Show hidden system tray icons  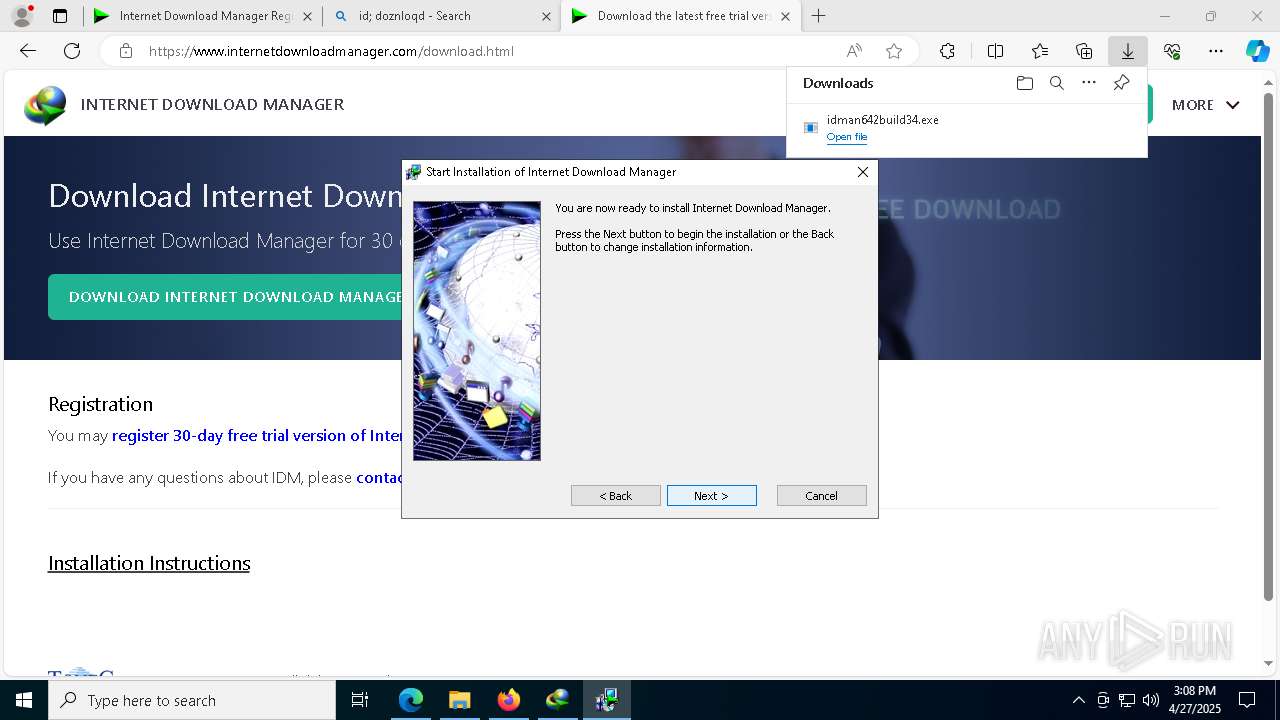click(x=1078, y=700)
